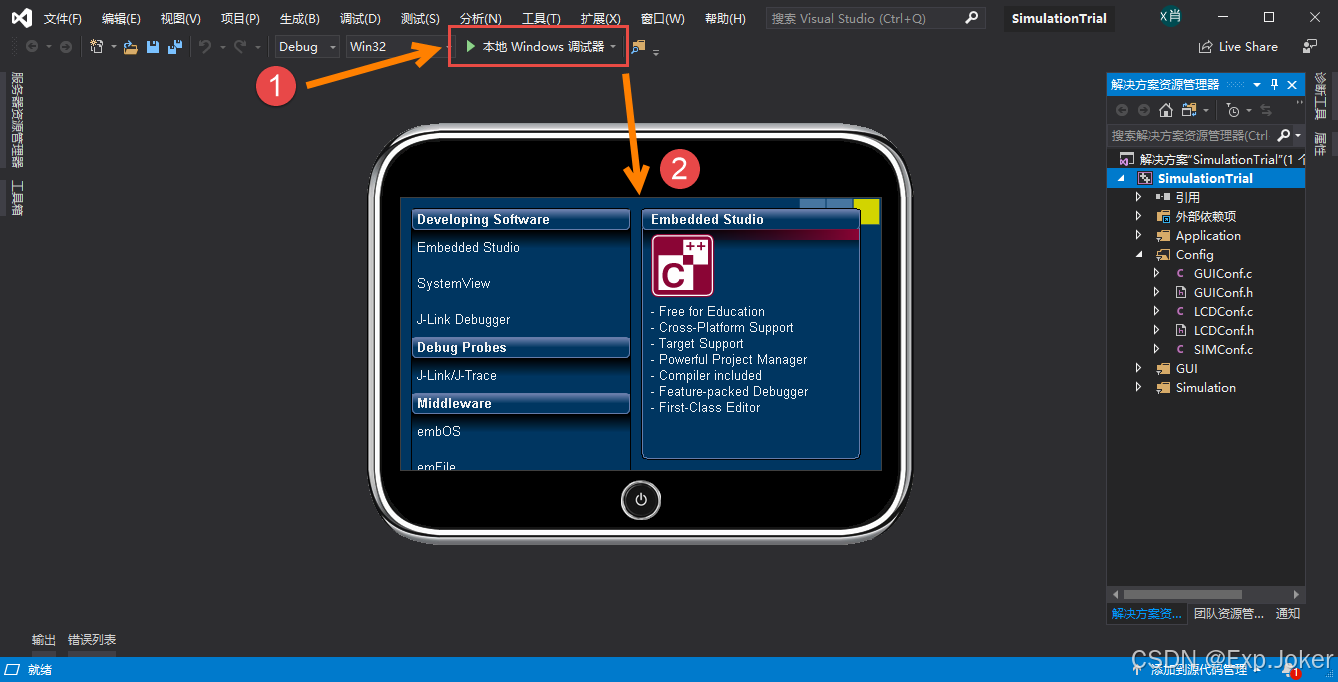This screenshot has height=682, width=1338.
Task: Click the navigate backward arrow in toolbar
Action: tap(32, 47)
